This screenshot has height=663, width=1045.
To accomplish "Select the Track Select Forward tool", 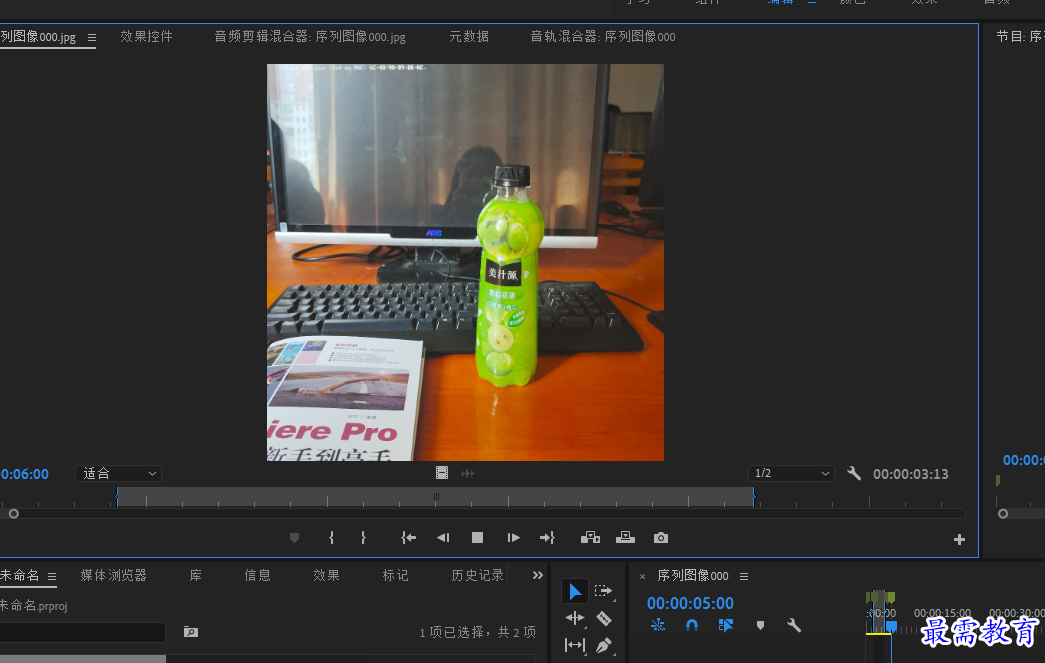I will 603,591.
